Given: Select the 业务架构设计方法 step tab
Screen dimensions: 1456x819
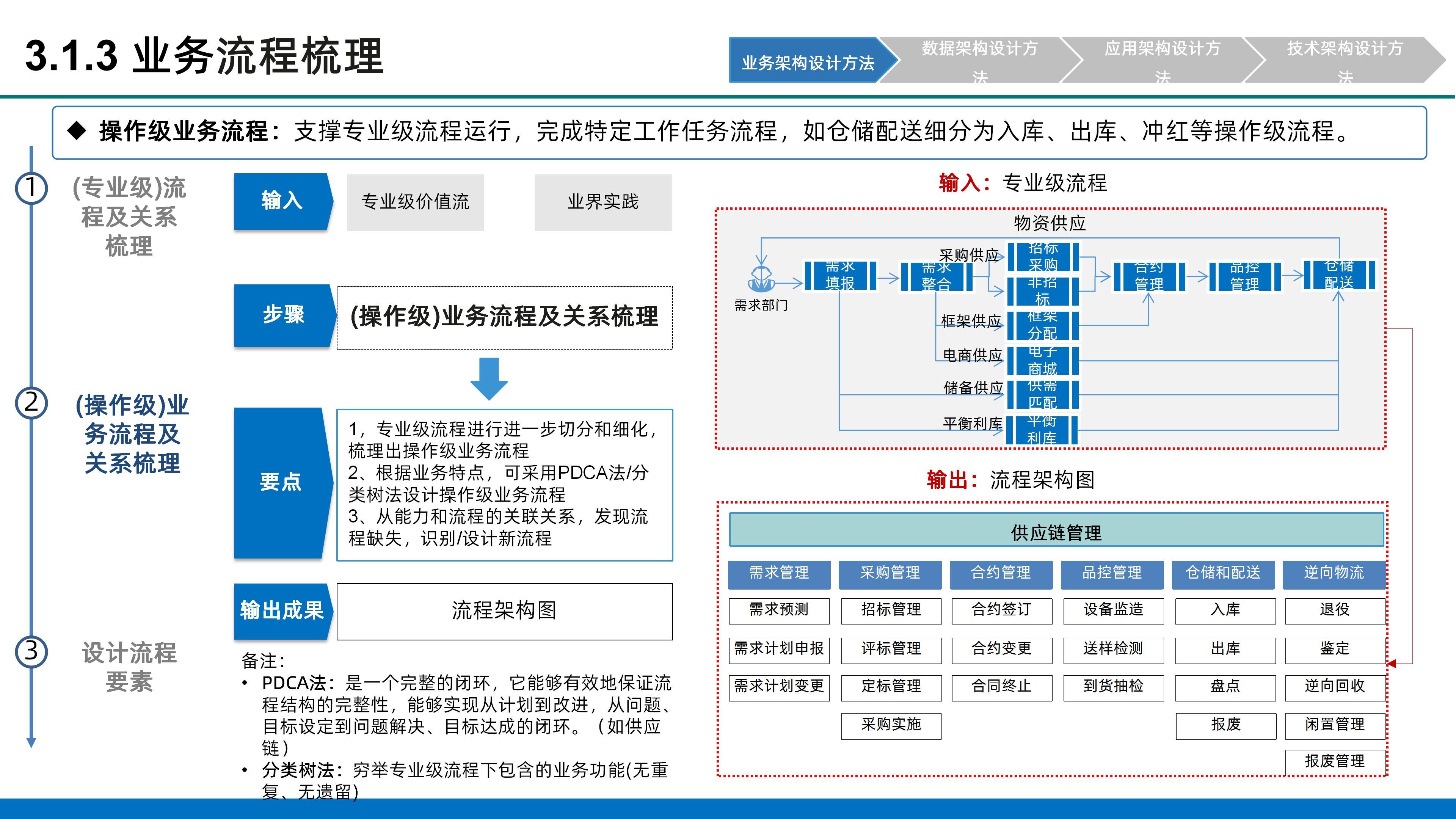Looking at the screenshot, I should 813,61.
